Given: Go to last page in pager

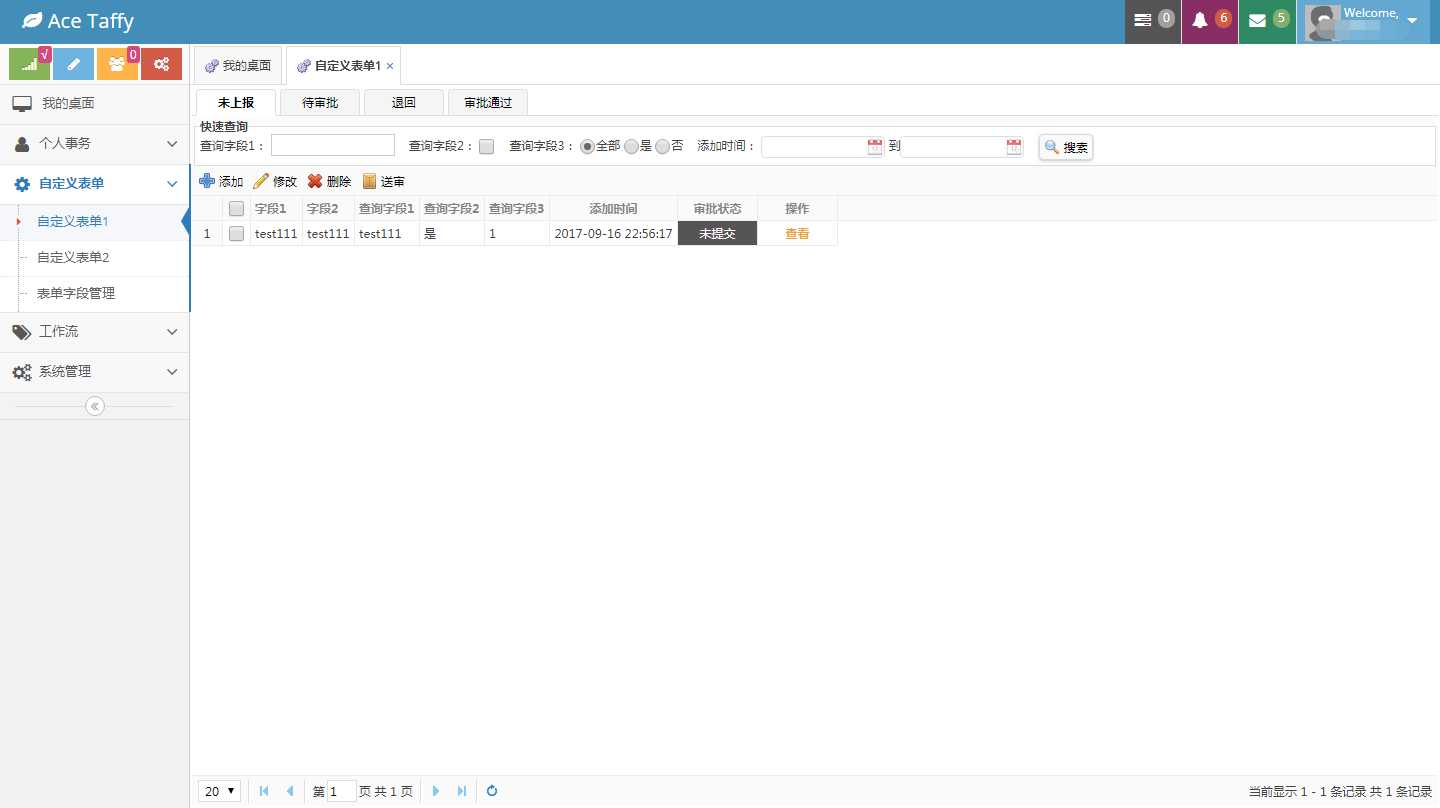Looking at the screenshot, I should click(462, 791).
